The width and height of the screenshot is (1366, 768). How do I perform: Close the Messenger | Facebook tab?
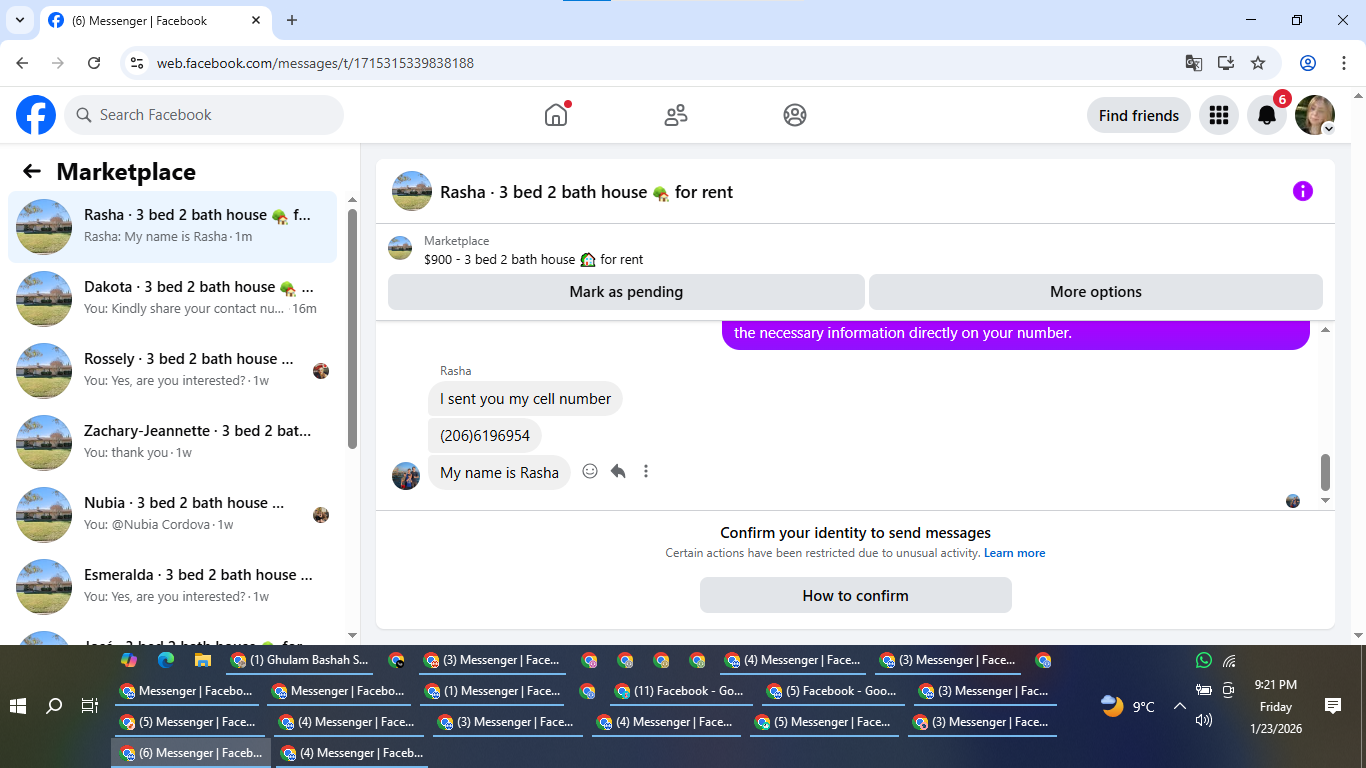(x=256, y=20)
